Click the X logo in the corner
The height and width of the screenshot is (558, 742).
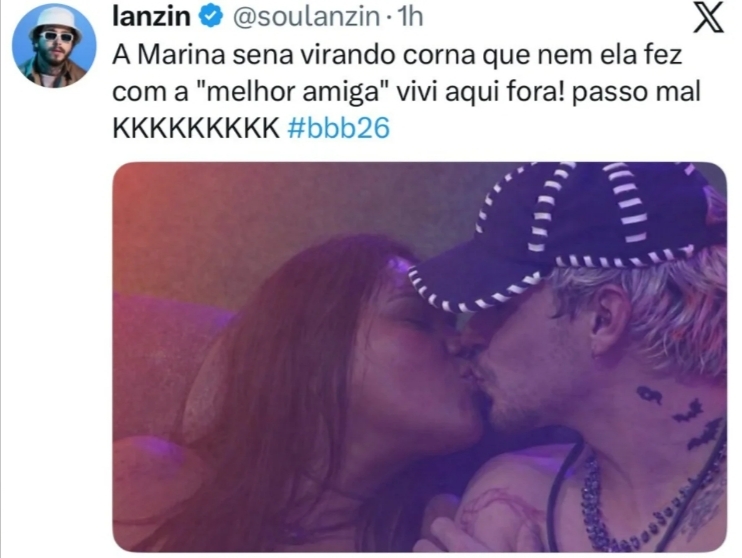click(x=708, y=18)
